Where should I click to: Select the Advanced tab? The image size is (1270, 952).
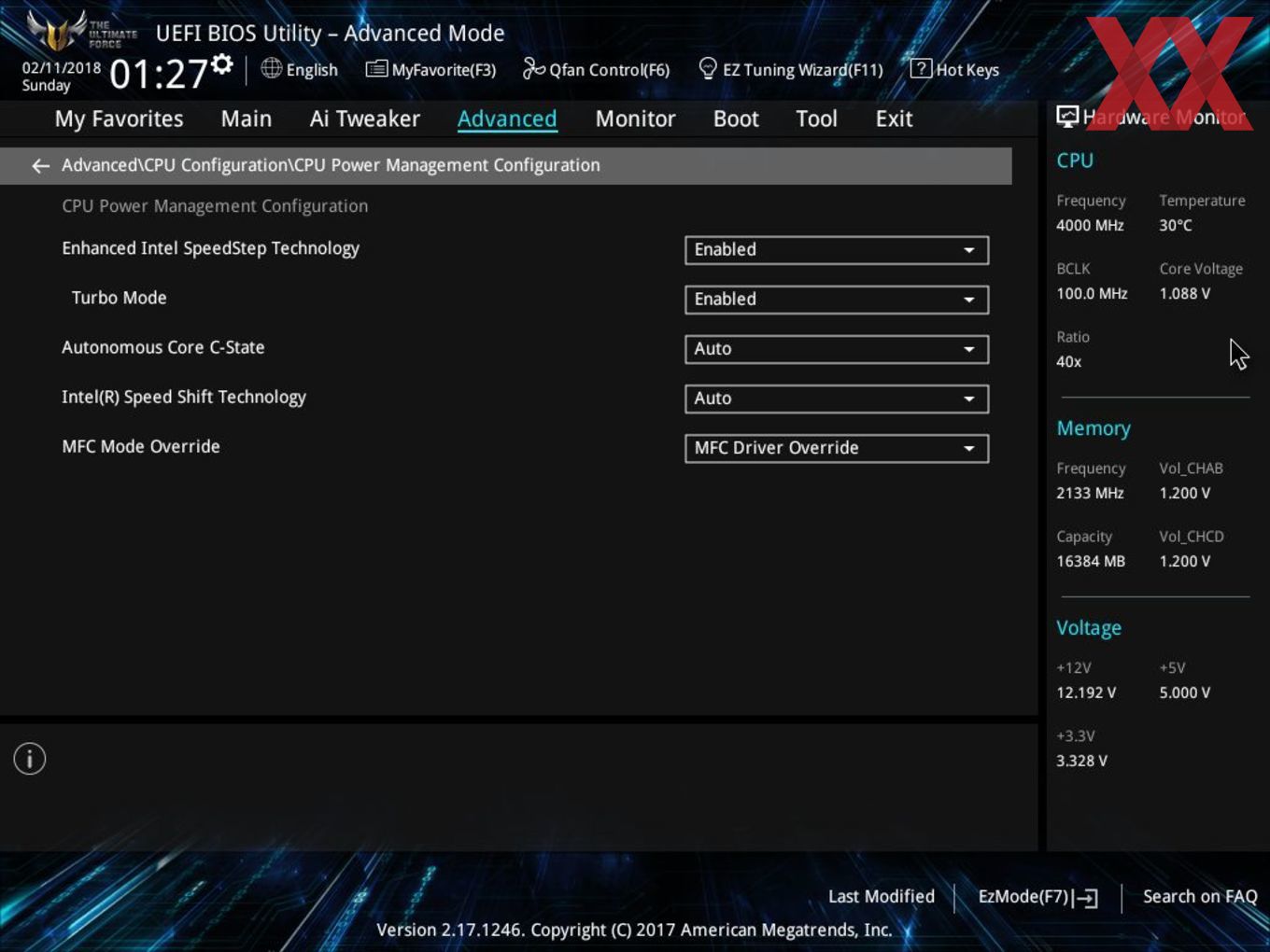click(507, 119)
